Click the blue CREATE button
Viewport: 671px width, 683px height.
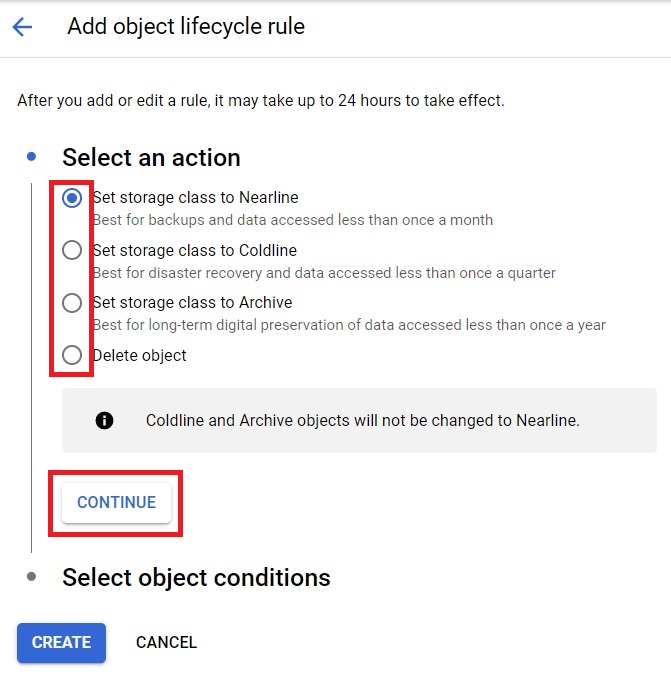click(61, 642)
